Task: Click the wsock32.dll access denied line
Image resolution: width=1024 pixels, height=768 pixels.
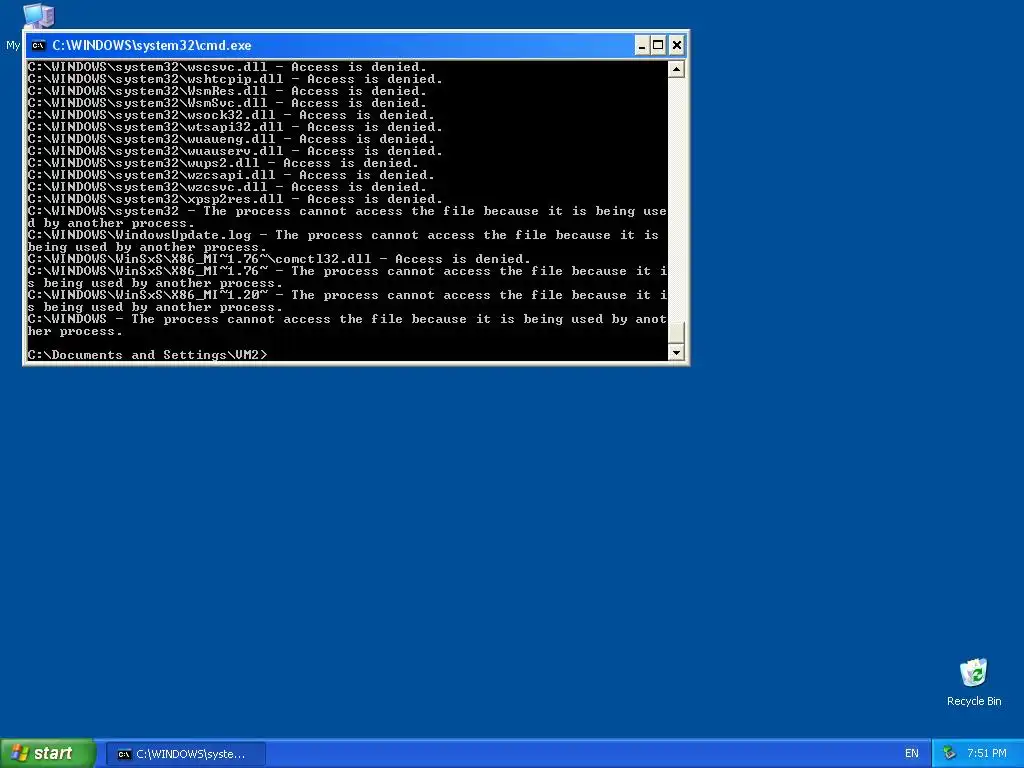Action: coord(231,115)
